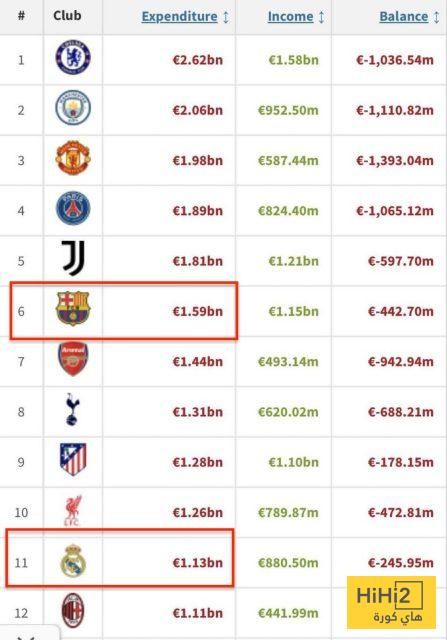Viewport: 447px width, 640px height.
Task: Toggle sort arrows beside Income
Action: [x=321, y=17]
